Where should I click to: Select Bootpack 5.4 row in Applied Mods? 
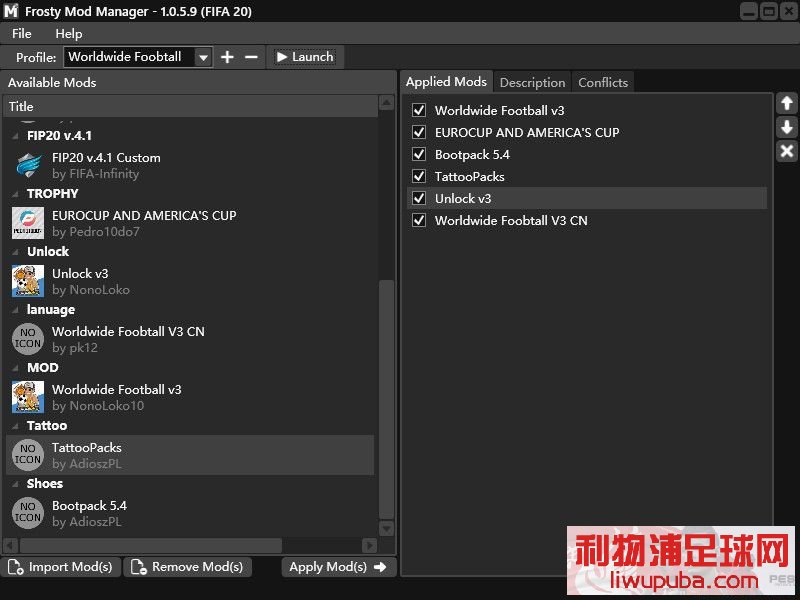[587, 154]
